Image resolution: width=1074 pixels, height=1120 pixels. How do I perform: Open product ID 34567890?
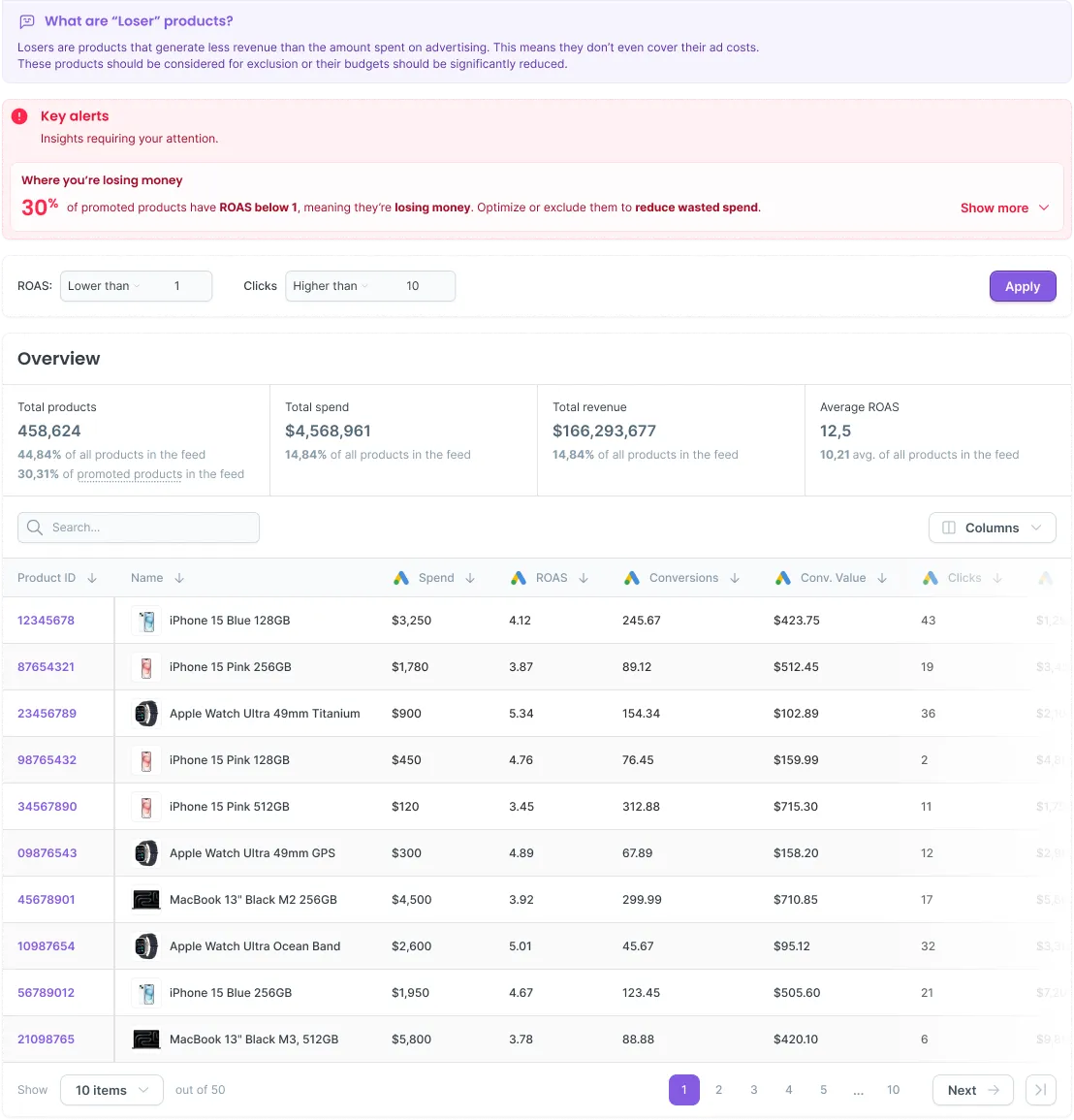47,806
